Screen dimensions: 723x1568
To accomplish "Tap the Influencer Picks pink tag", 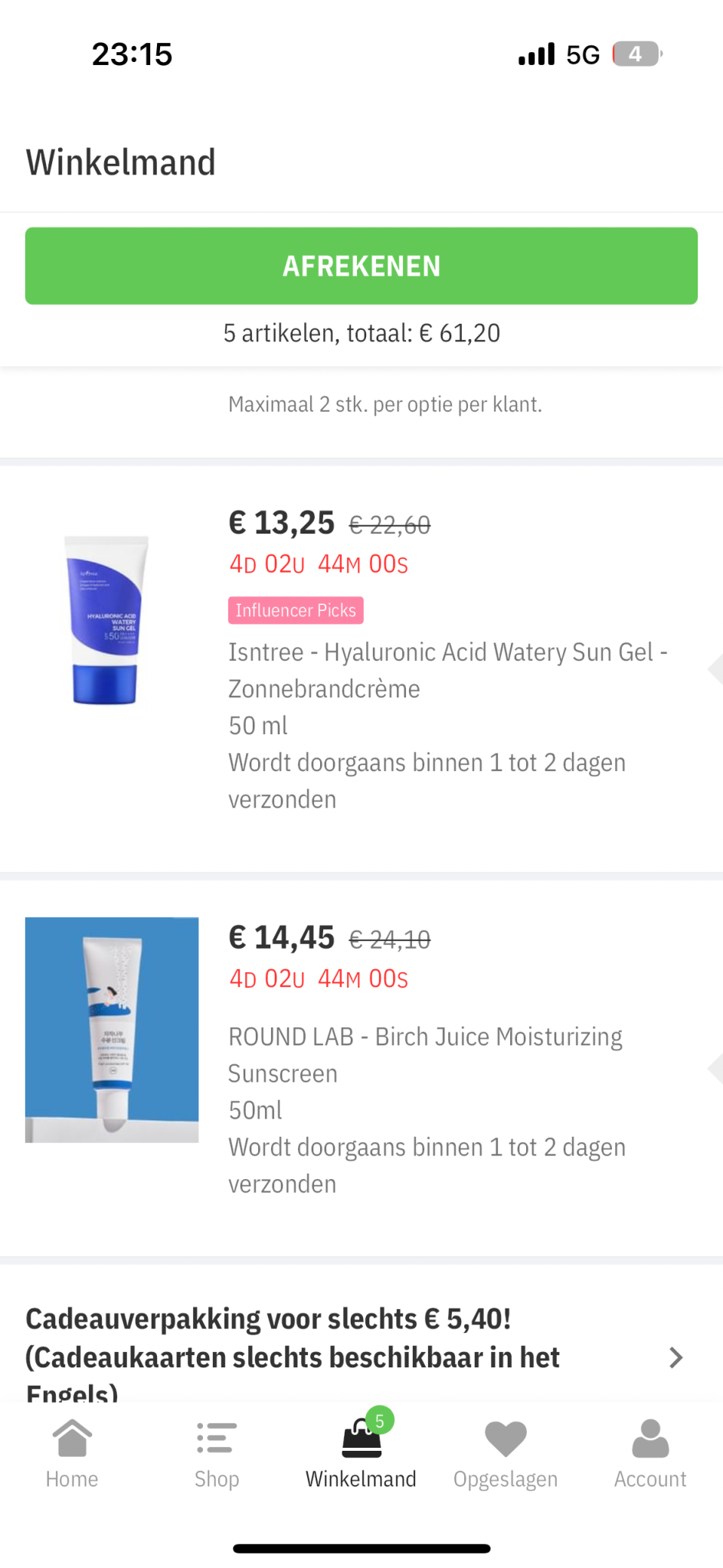I will pos(296,610).
